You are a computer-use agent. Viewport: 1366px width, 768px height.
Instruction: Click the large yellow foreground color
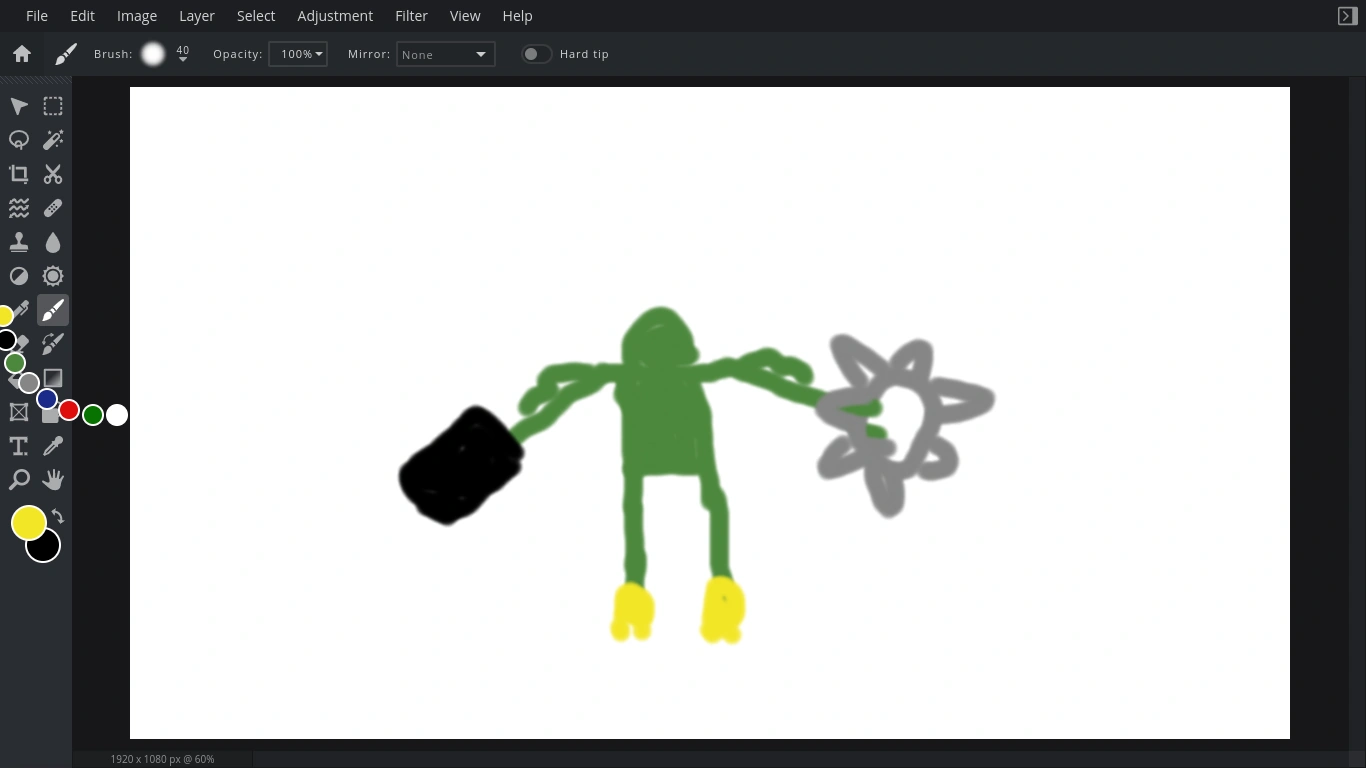pos(29,522)
